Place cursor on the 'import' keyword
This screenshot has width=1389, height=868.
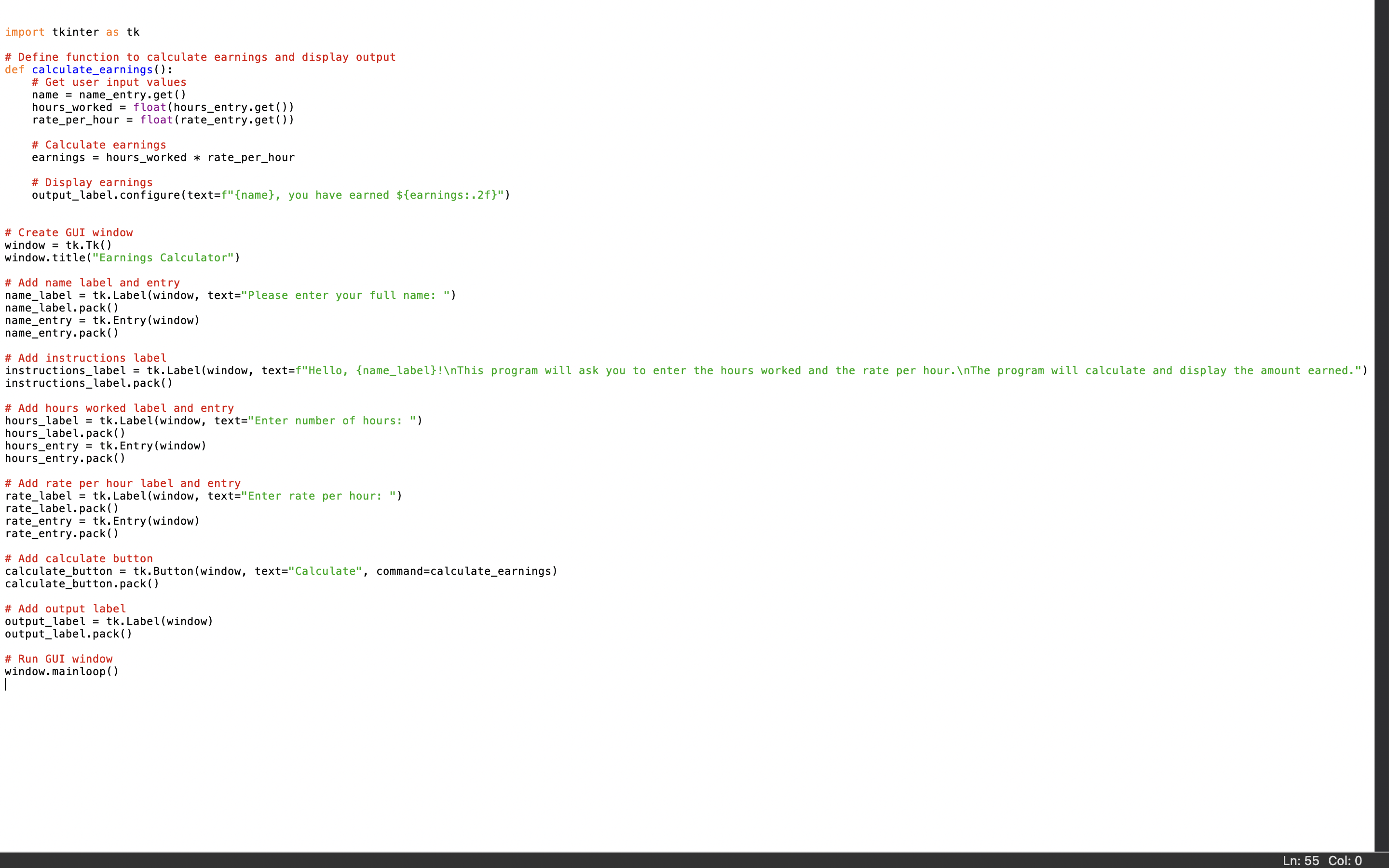[25, 32]
